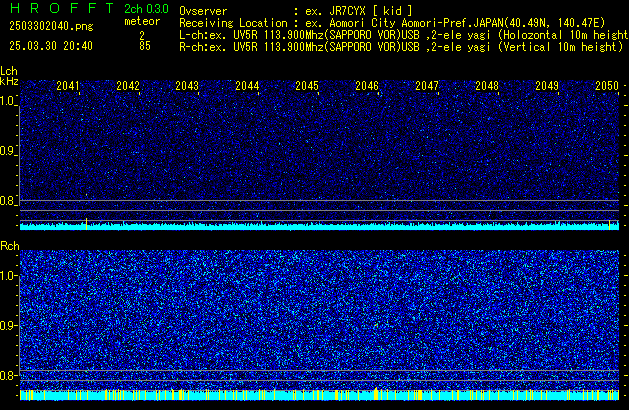Viewport: 629px width, 410px height.
Task: Click the yellow spike in Lch level bar near 2041
Action: [86, 224]
